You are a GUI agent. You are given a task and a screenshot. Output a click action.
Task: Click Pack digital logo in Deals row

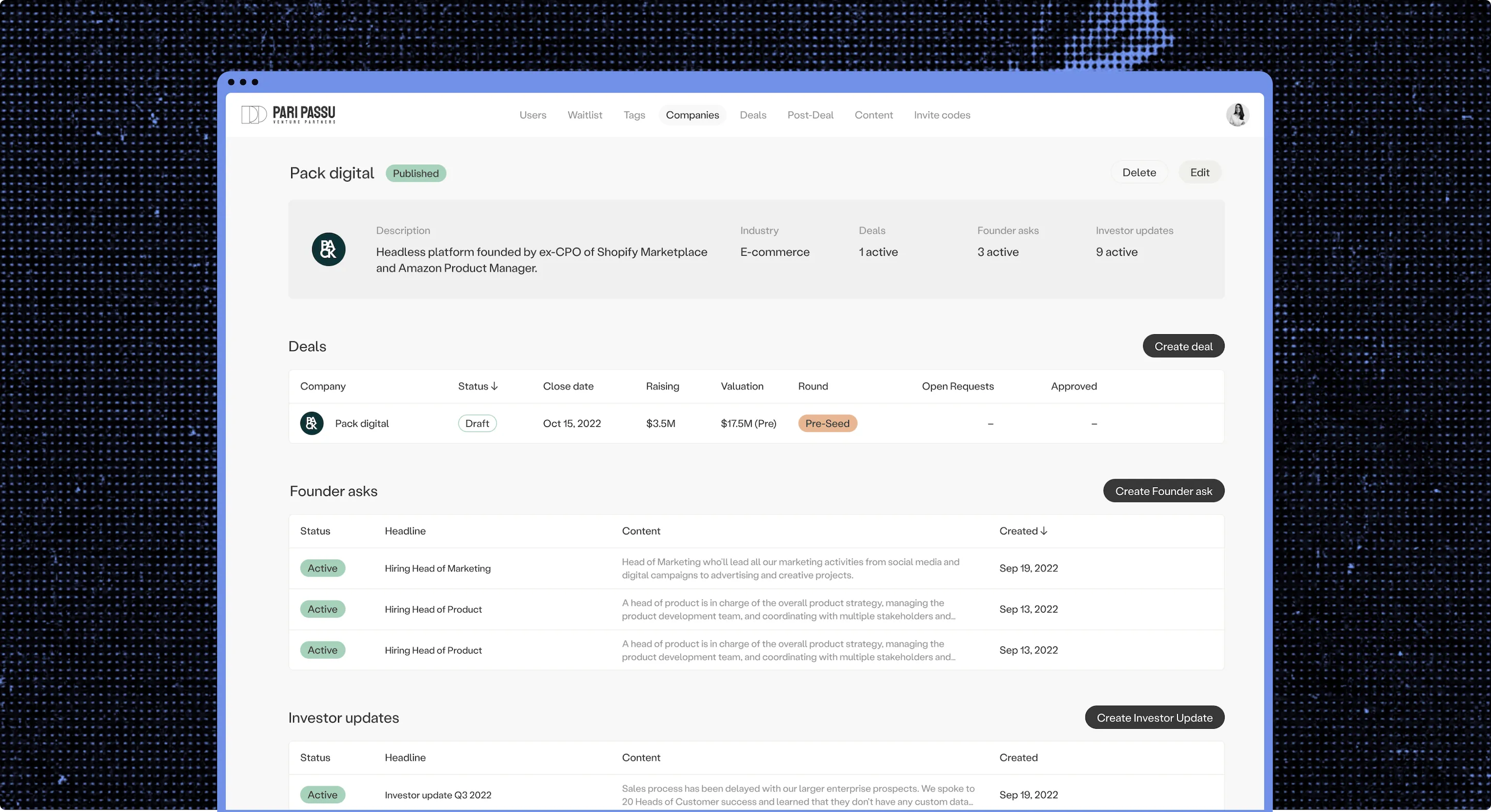pyautogui.click(x=311, y=423)
